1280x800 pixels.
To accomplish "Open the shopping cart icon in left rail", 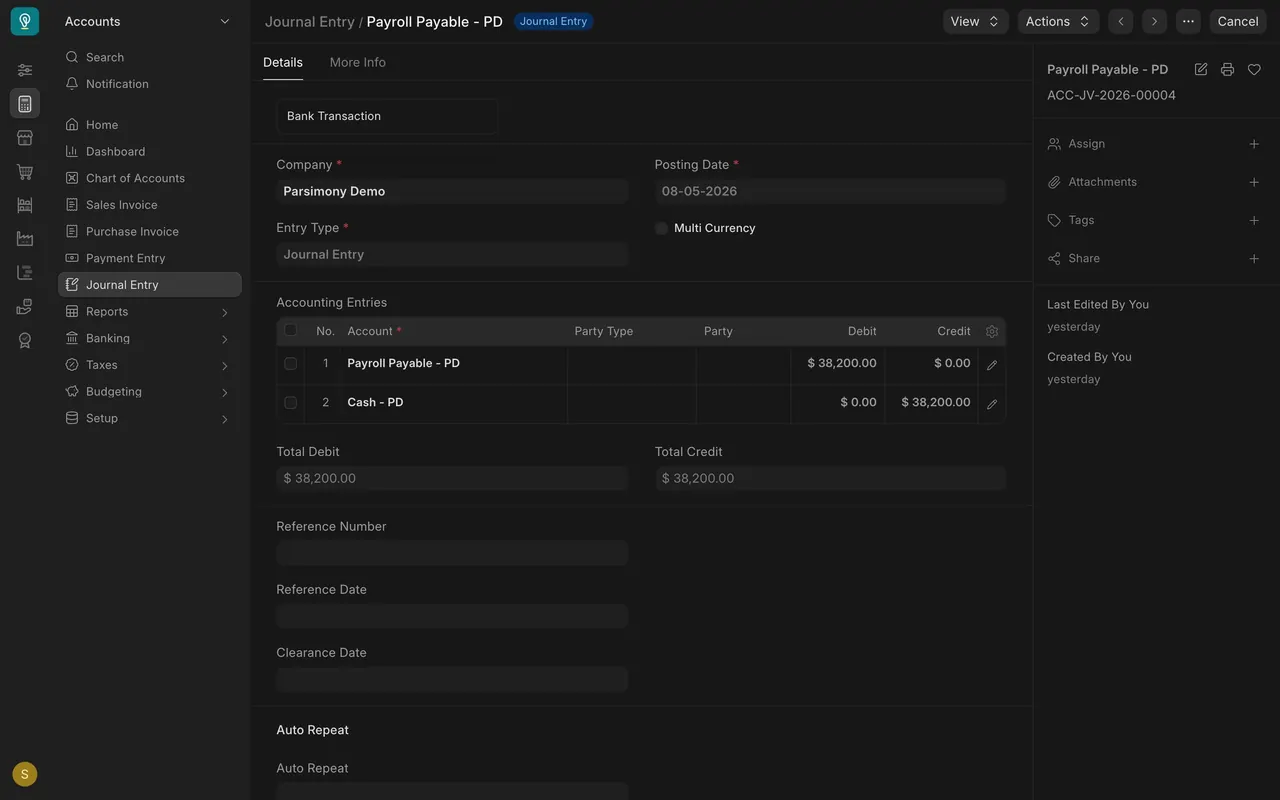I will [25, 172].
